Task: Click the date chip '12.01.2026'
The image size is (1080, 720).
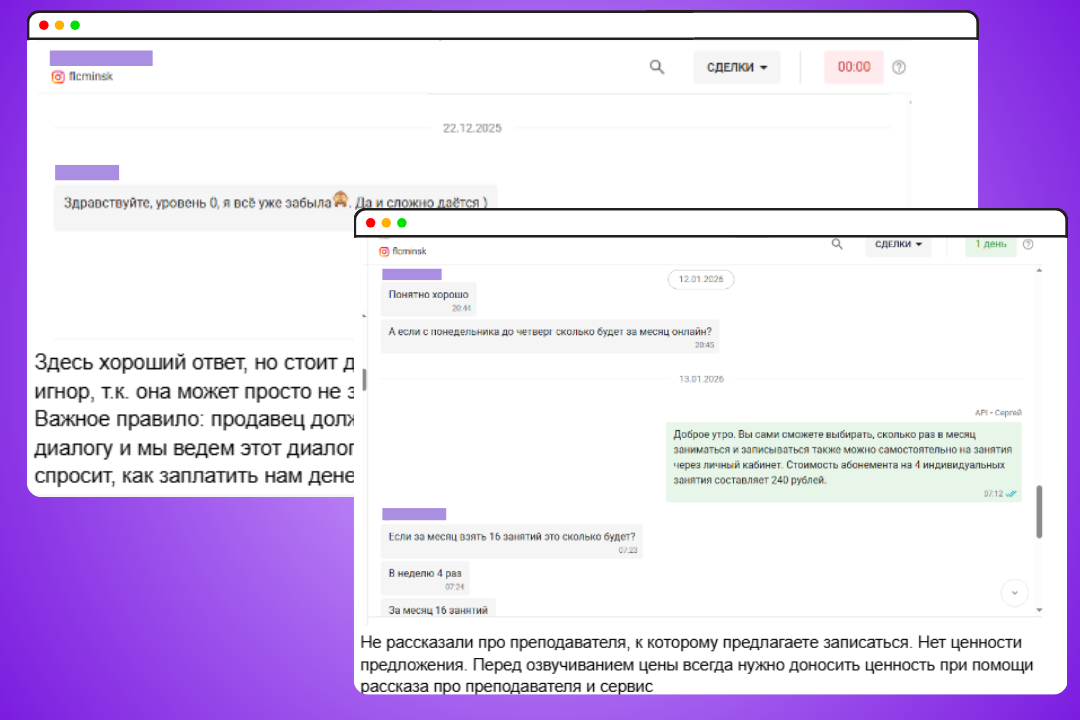Action: point(700,279)
